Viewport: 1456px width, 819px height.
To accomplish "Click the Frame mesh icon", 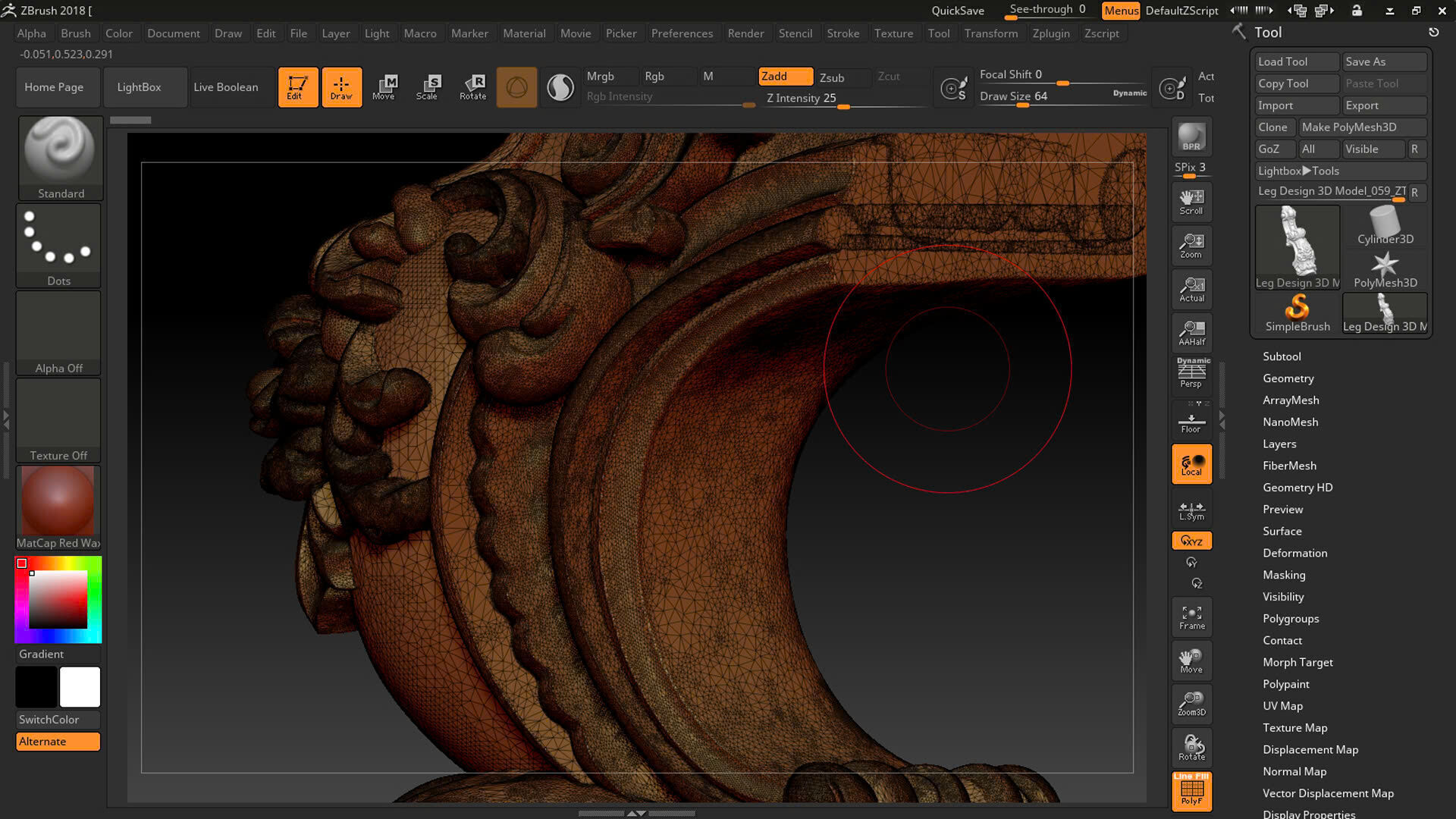I will 1191,617.
